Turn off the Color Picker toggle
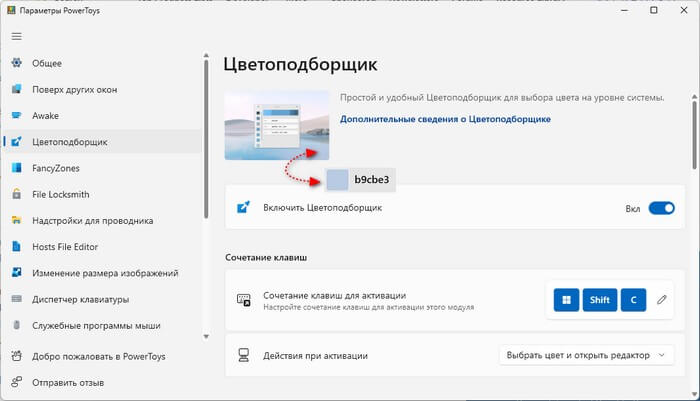Image resolution: width=700 pixels, height=401 pixels. (x=662, y=208)
